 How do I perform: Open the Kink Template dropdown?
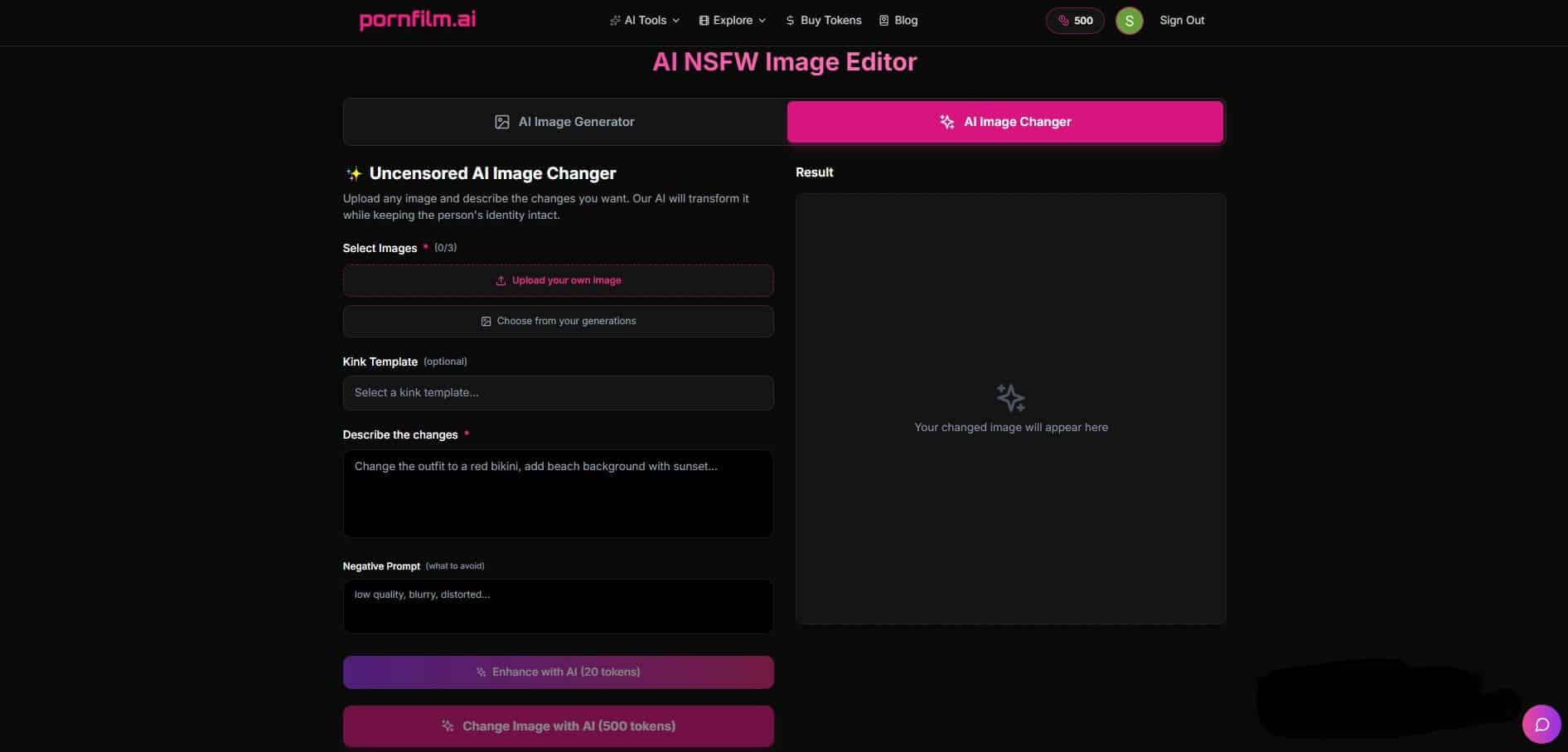pos(559,393)
